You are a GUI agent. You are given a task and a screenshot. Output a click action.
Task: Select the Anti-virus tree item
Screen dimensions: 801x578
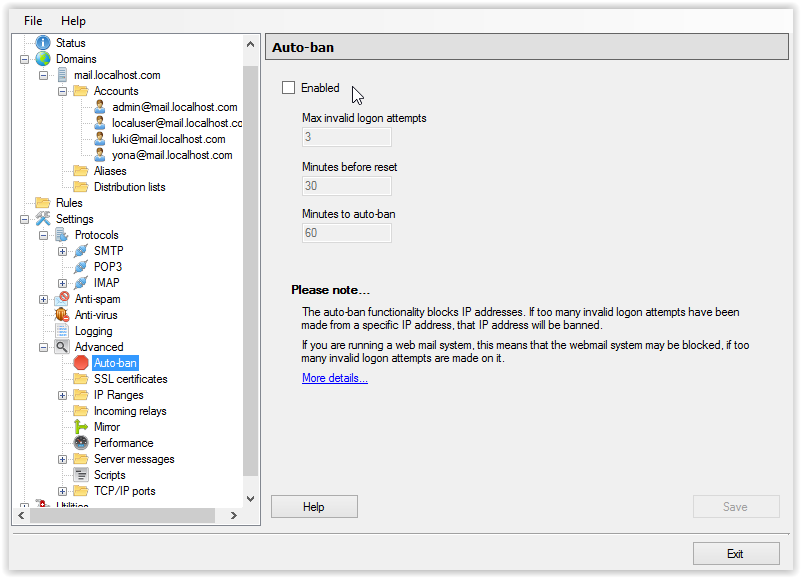click(96, 315)
